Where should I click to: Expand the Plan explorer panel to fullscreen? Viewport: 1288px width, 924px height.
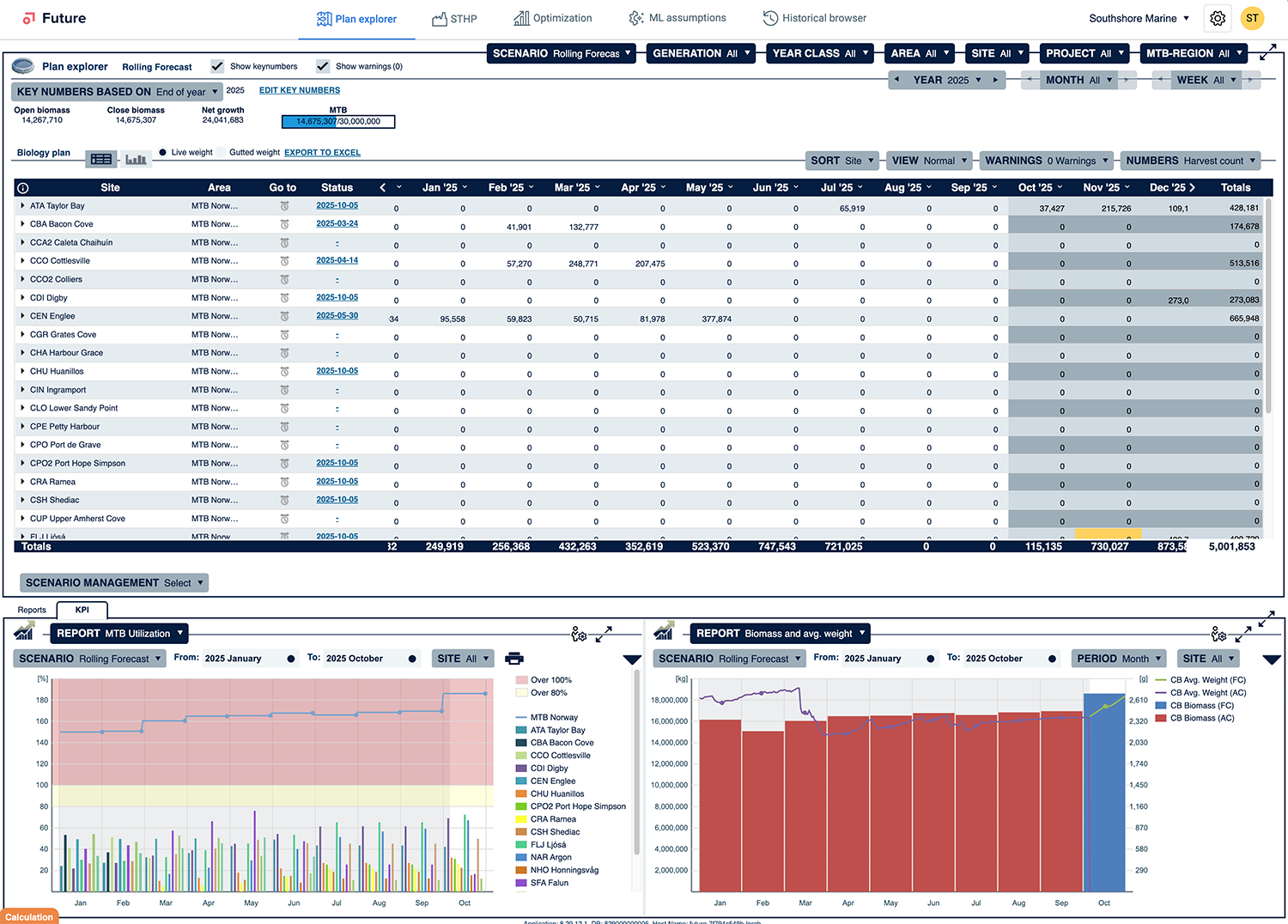1267,53
